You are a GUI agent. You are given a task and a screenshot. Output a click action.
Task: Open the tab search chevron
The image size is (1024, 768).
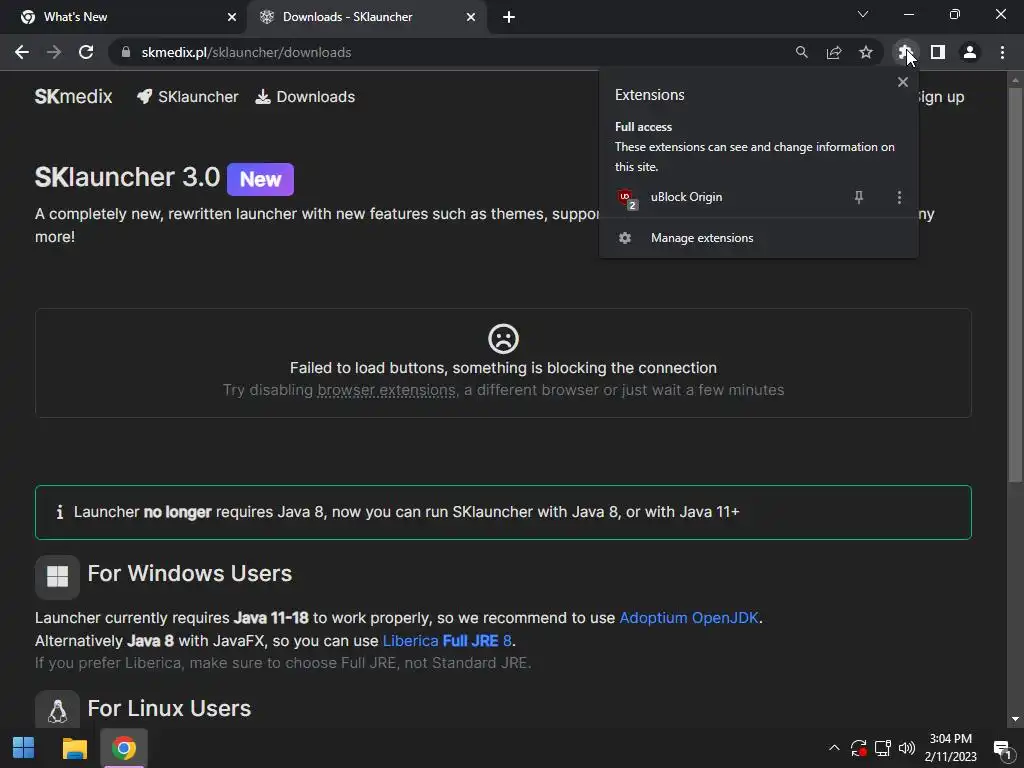tap(863, 14)
